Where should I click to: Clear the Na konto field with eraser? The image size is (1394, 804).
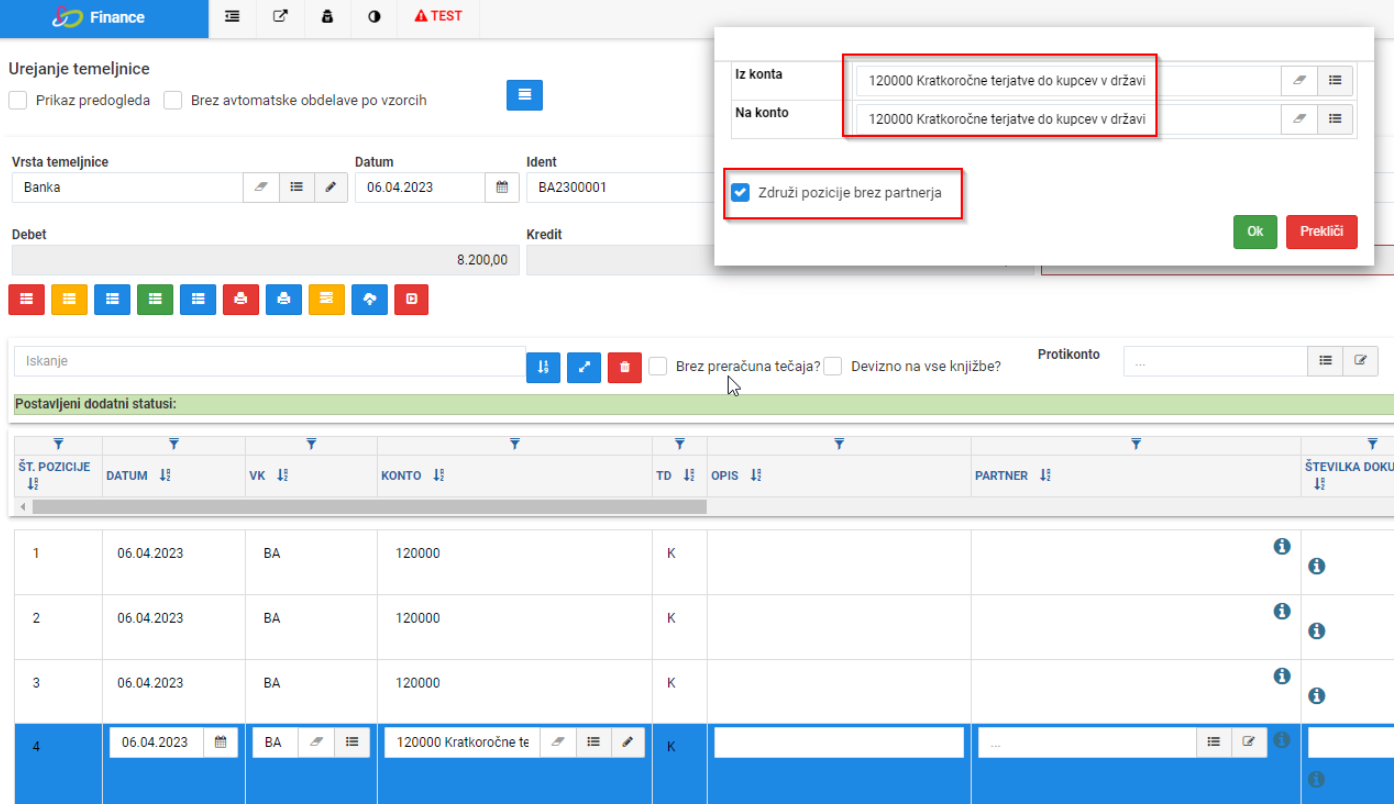click(1299, 119)
